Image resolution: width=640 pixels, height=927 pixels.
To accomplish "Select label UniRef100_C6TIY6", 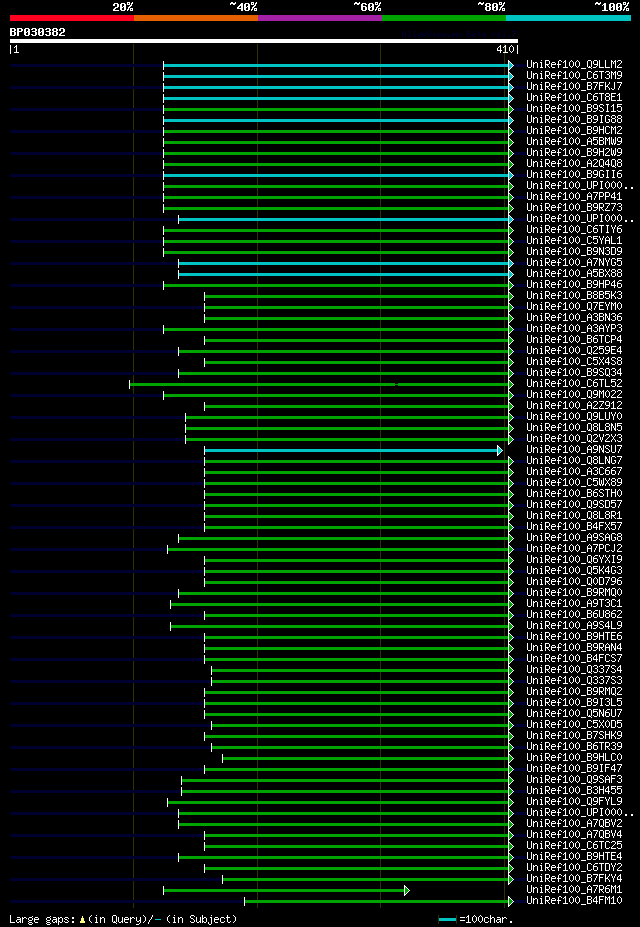I will [x=574, y=229].
